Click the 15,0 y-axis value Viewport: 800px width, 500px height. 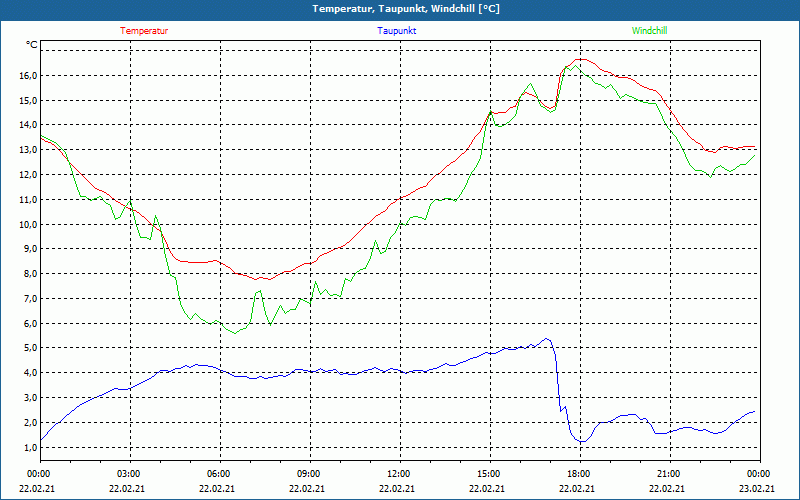coord(29,101)
